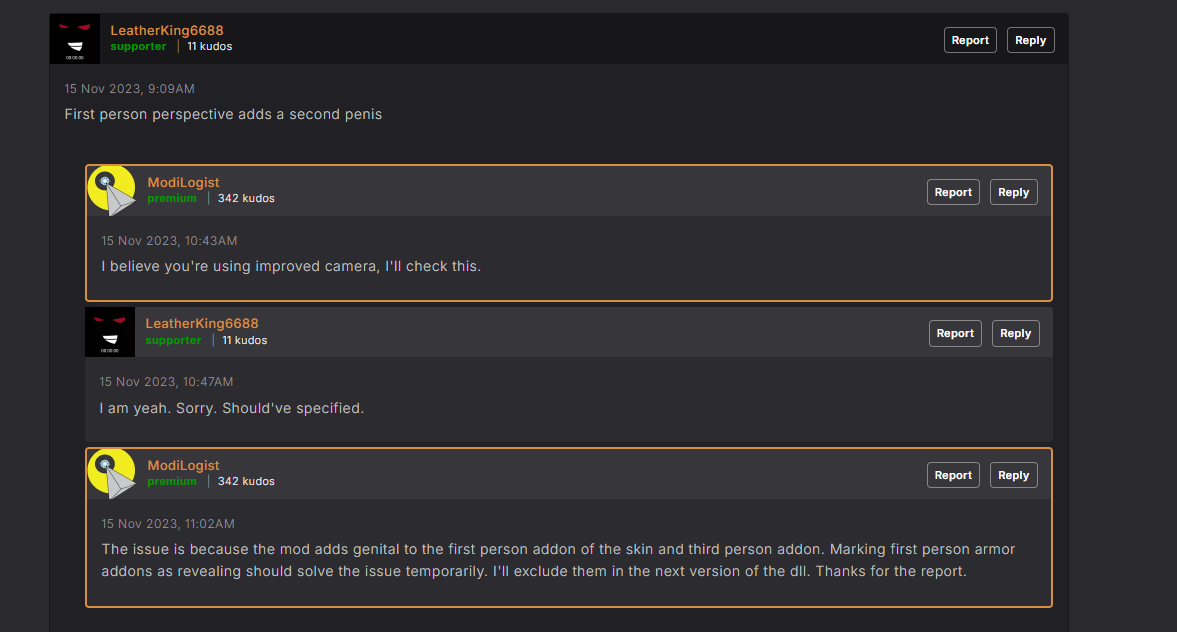Report ModiLogist's 10:43AM reply
The width and height of the screenshot is (1177, 632).
tap(953, 192)
